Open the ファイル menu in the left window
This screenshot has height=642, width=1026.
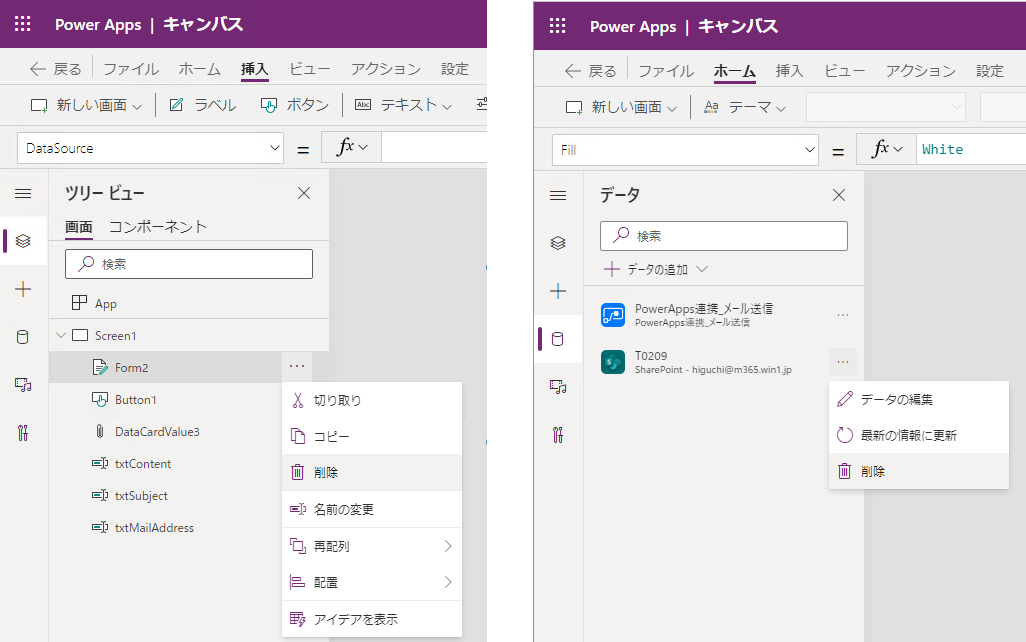131,69
